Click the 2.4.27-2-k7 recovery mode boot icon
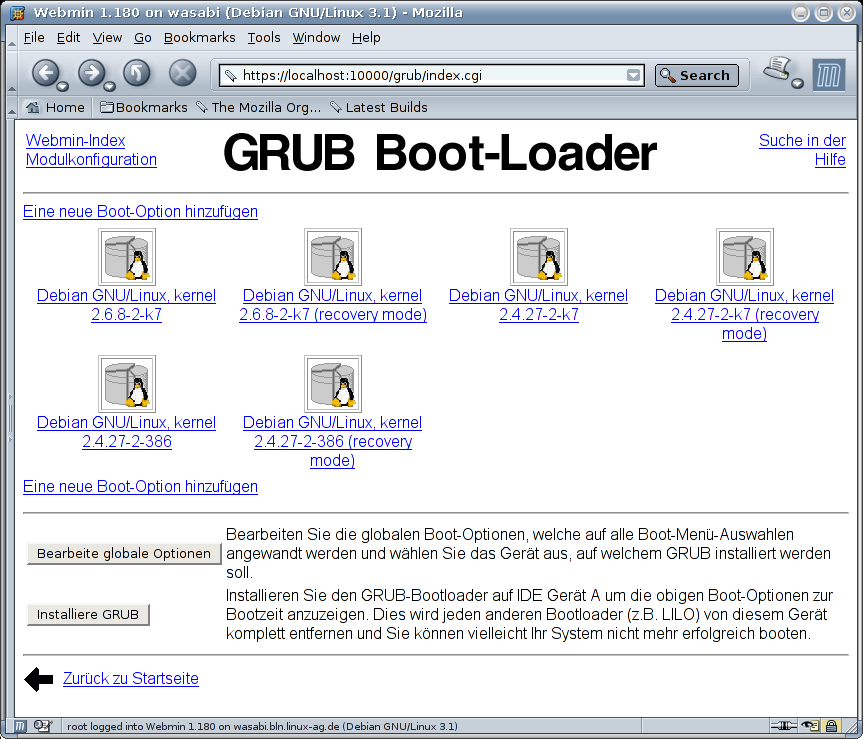This screenshot has width=863, height=739. (x=745, y=257)
